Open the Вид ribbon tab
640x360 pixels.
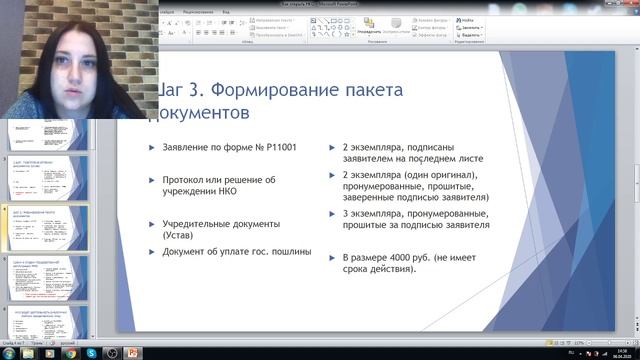(226, 12)
